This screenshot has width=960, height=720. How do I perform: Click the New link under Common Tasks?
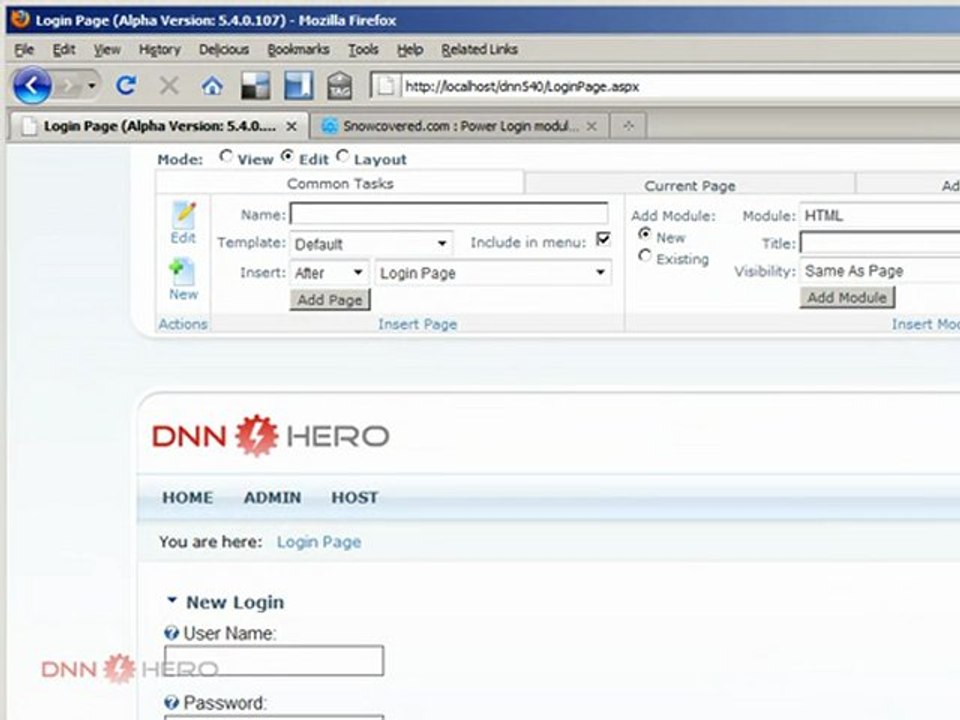click(x=183, y=294)
